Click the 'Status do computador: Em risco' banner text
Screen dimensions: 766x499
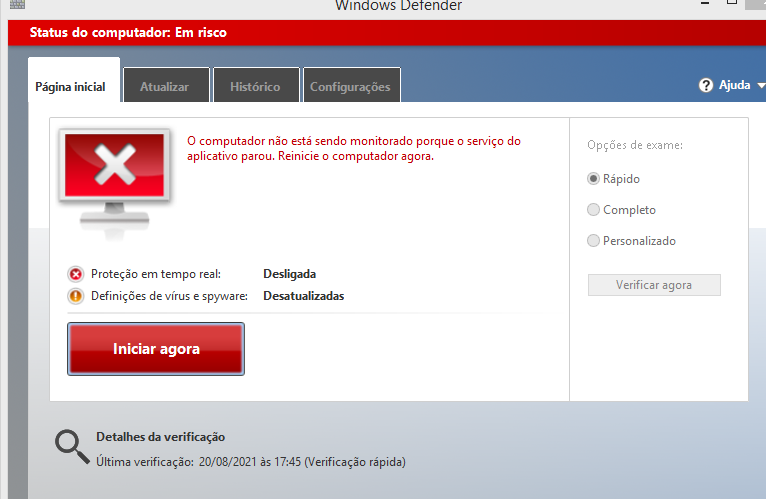tap(128, 33)
